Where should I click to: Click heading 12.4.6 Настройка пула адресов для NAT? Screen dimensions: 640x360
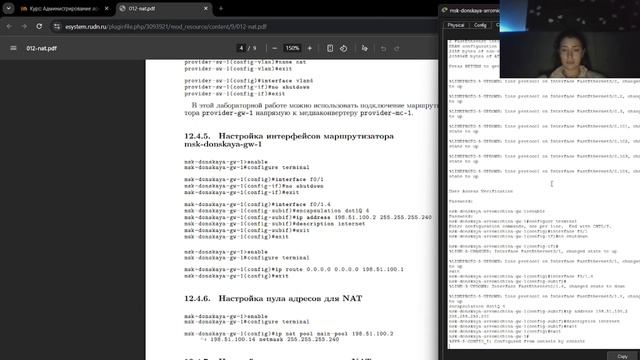tap(273, 298)
